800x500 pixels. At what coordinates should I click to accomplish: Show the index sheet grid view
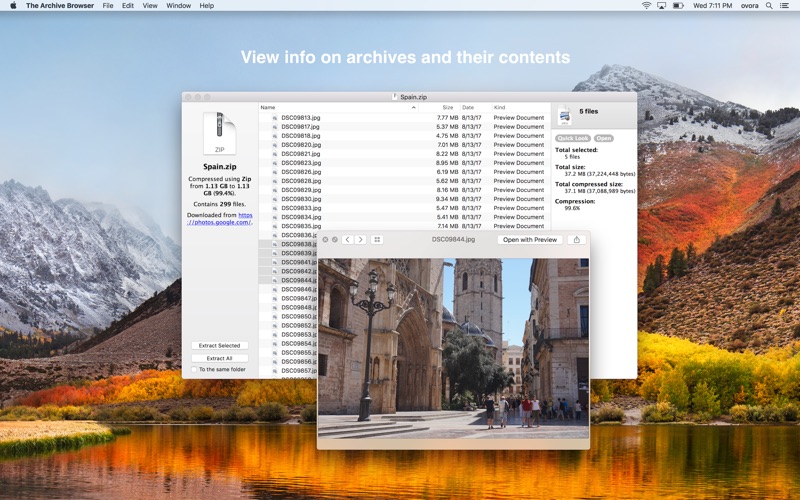377,240
